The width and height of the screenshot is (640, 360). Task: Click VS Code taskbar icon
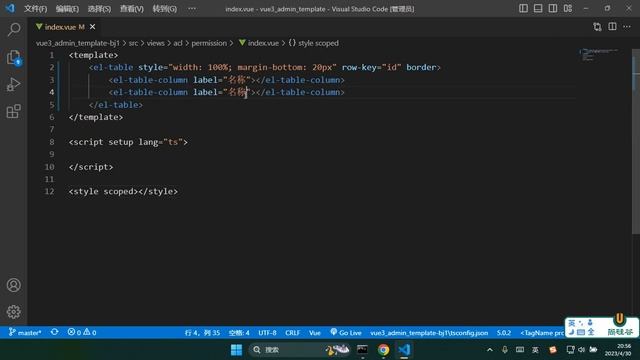point(404,350)
